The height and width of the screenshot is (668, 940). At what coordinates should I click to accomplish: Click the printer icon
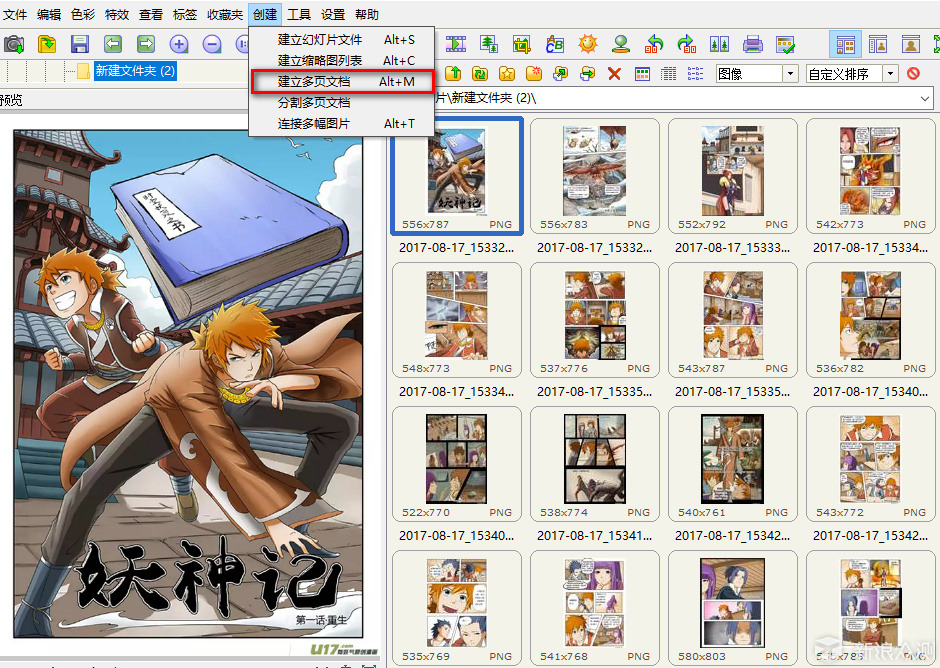click(x=753, y=44)
